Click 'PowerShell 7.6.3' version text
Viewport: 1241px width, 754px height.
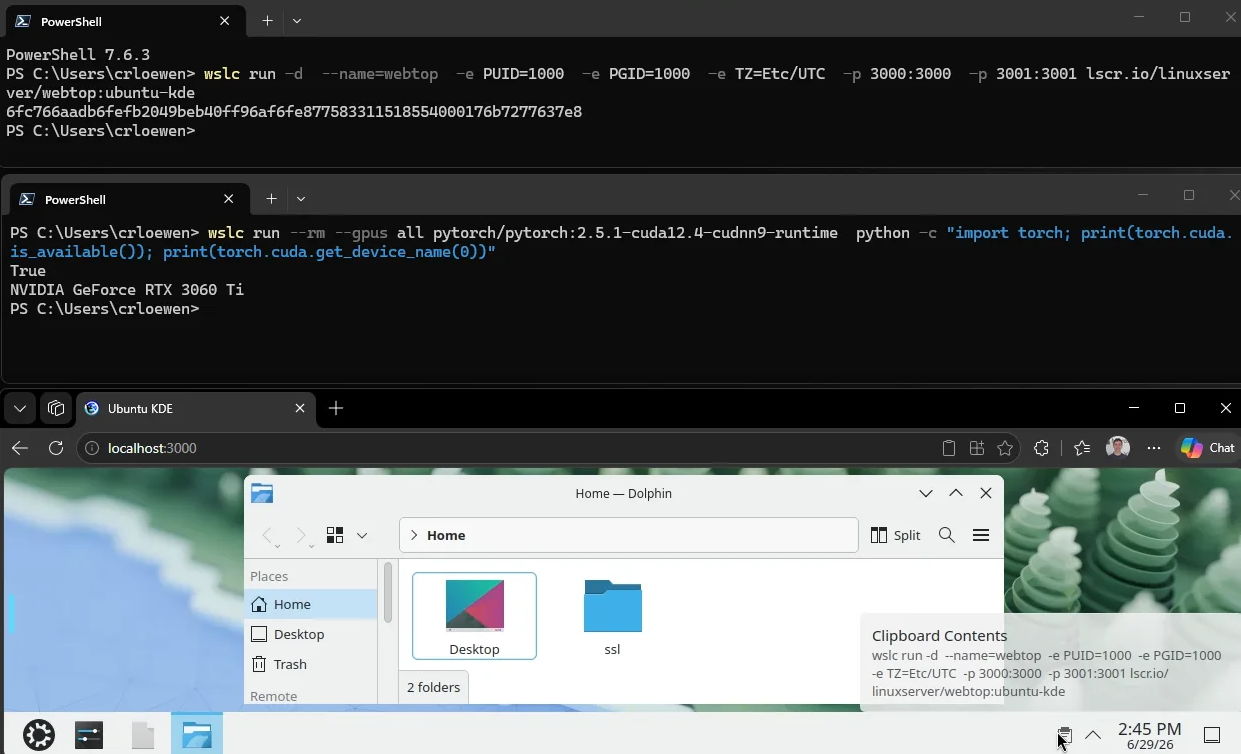78,55
